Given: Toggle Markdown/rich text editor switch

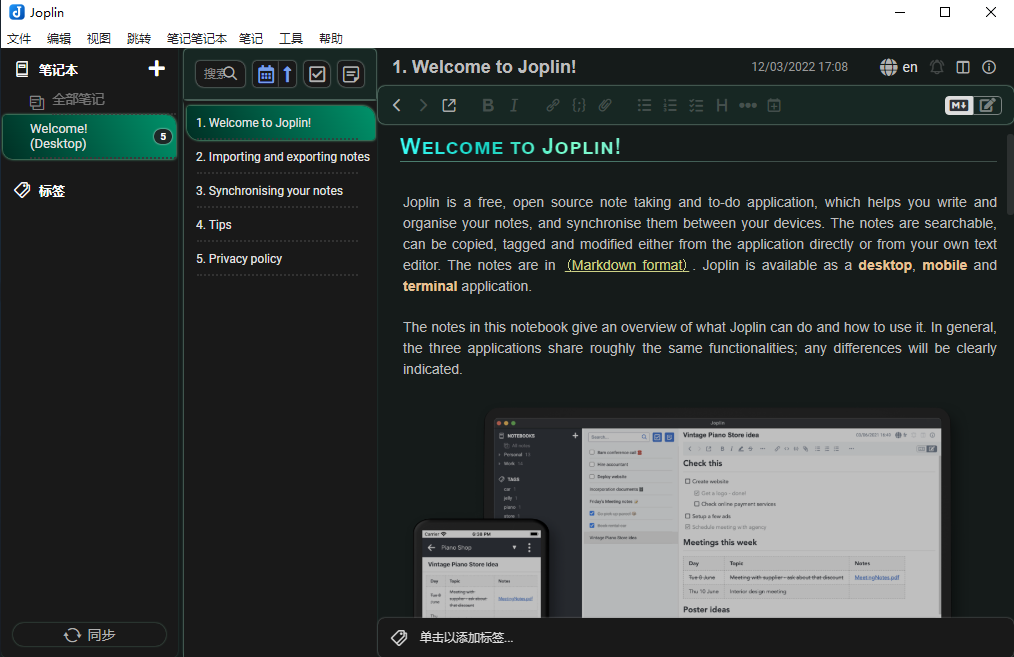Looking at the screenshot, I should point(972,105).
